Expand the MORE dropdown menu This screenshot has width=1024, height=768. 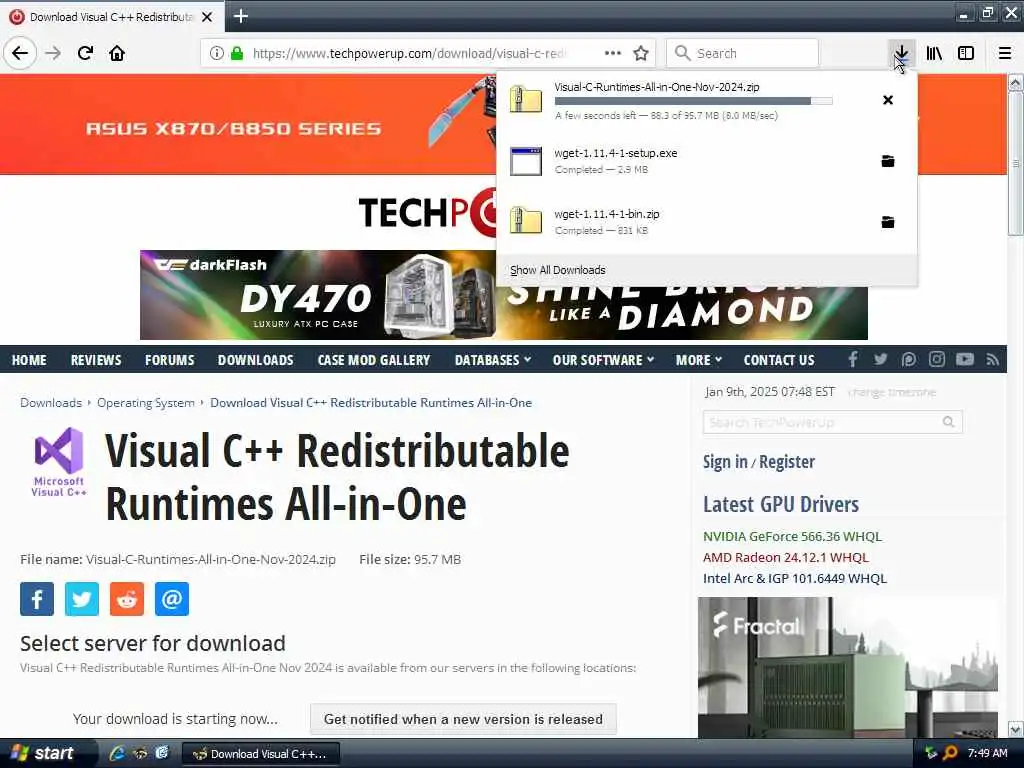tap(699, 360)
